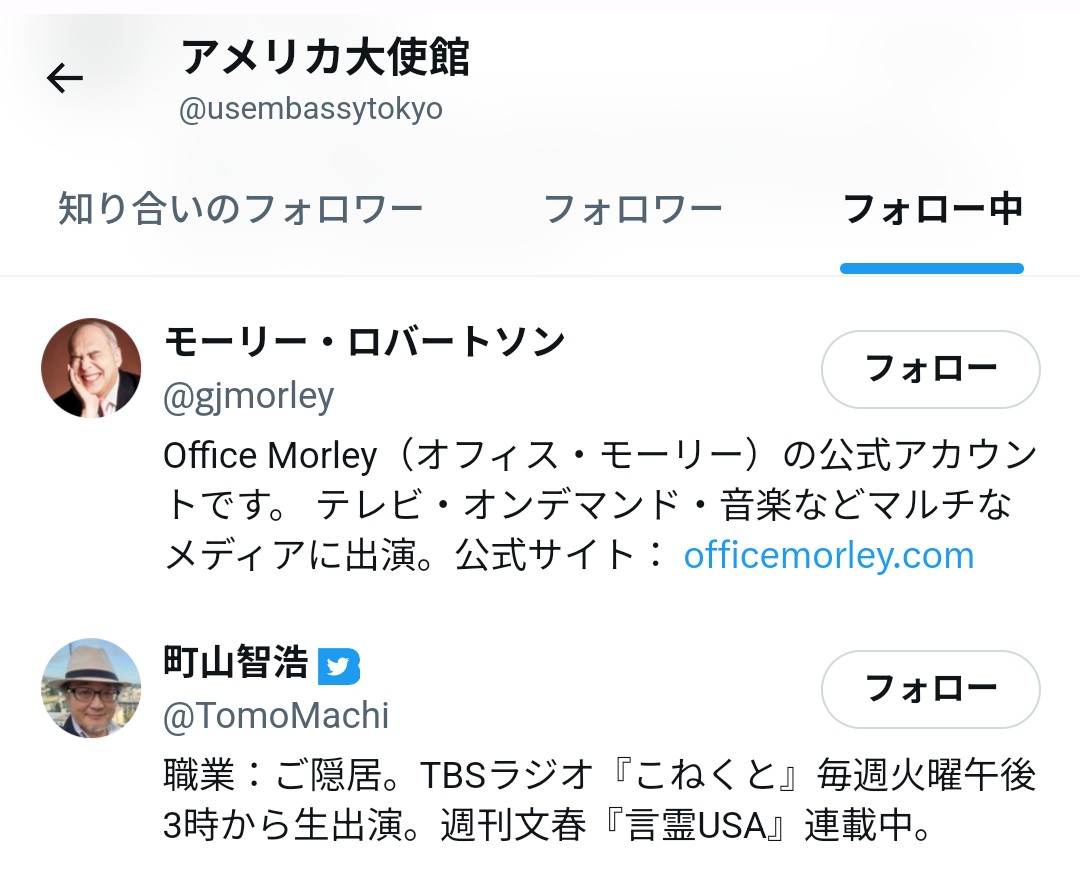Tap the アメリカ大使館 header title

325,58
